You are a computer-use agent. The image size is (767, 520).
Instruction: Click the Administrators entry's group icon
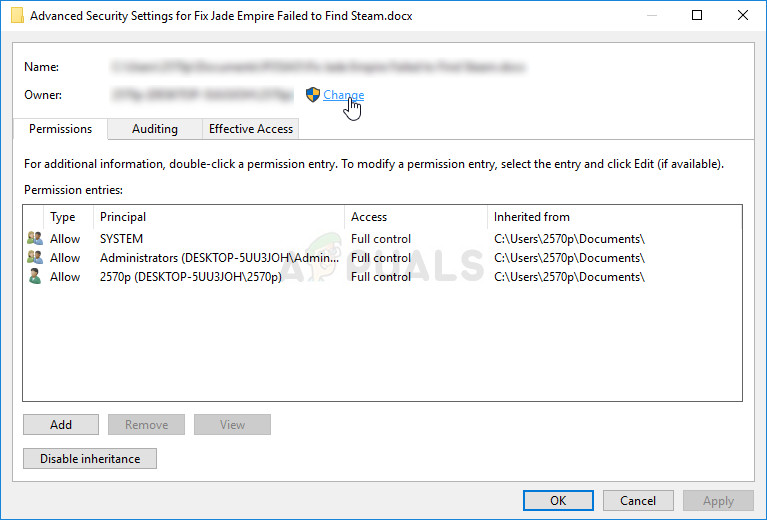(x=36, y=258)
